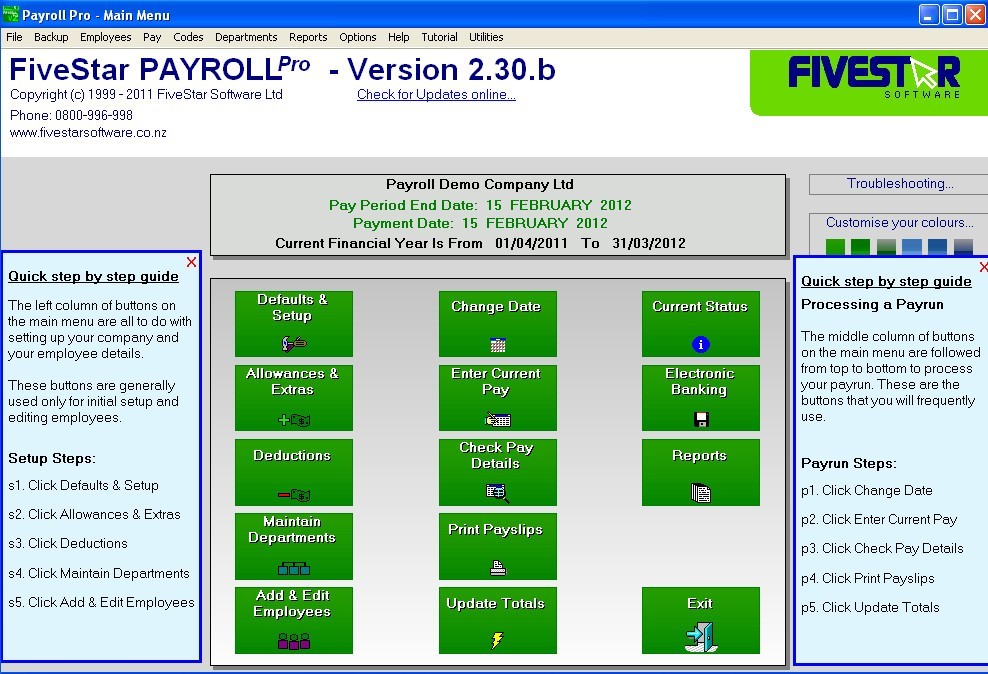The width and height of the screenshot is (988, 674).
Task: Click guide step 'p4. Click Print Payslips'
Action: (868, 578)
